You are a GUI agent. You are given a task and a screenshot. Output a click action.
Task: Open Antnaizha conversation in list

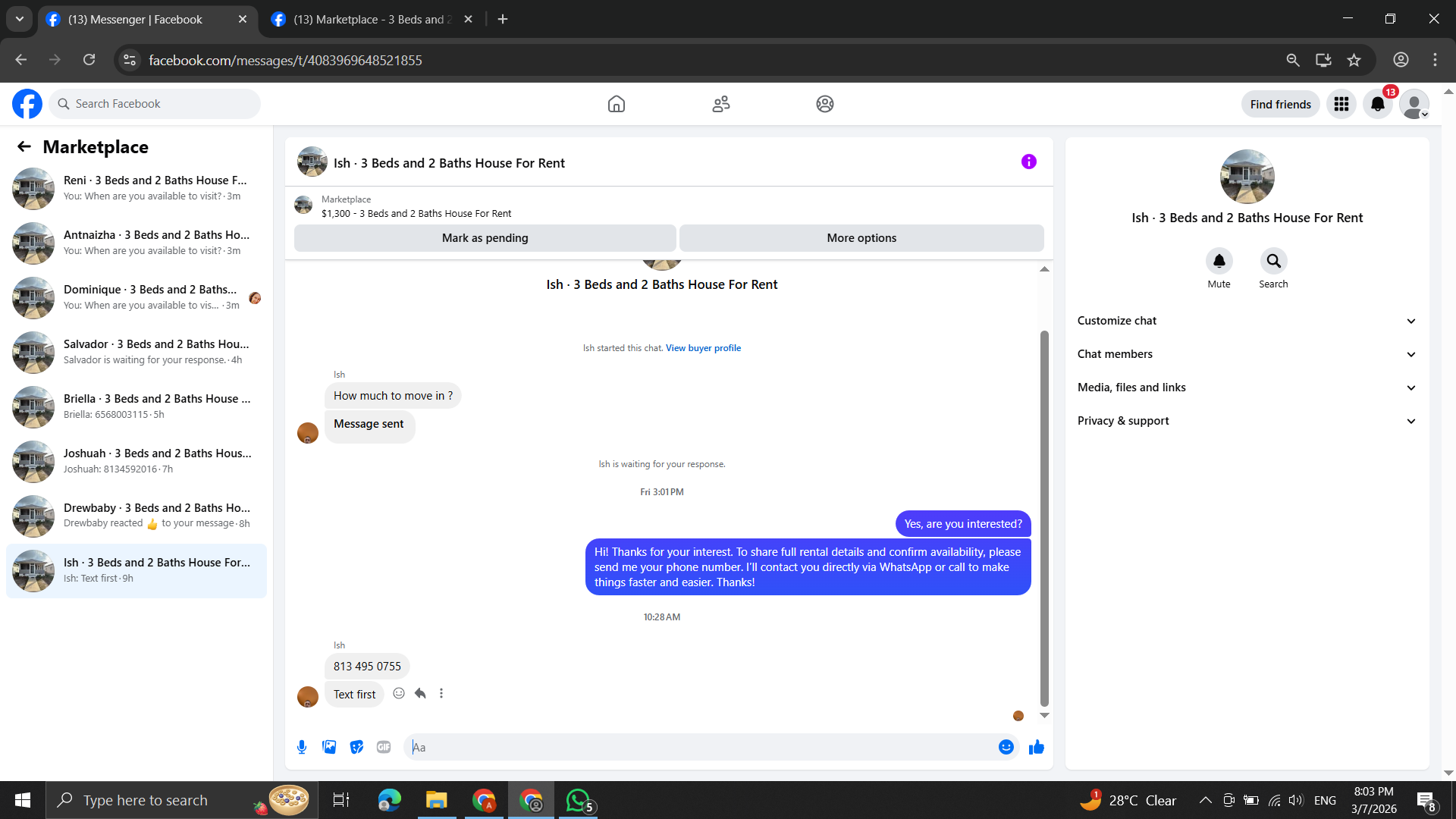(x=136, y=243)
